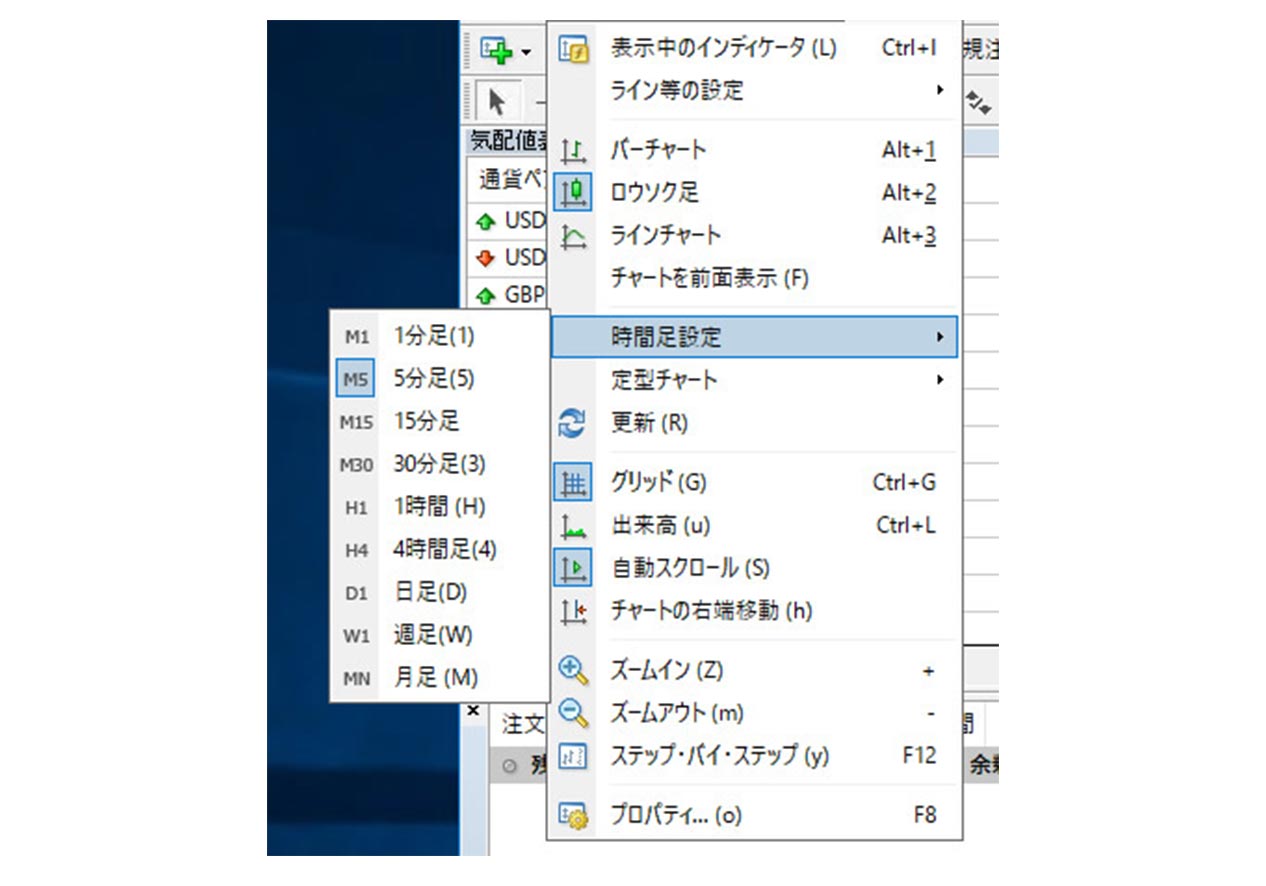Click the H1 timeframe icon

coord(356,508)
